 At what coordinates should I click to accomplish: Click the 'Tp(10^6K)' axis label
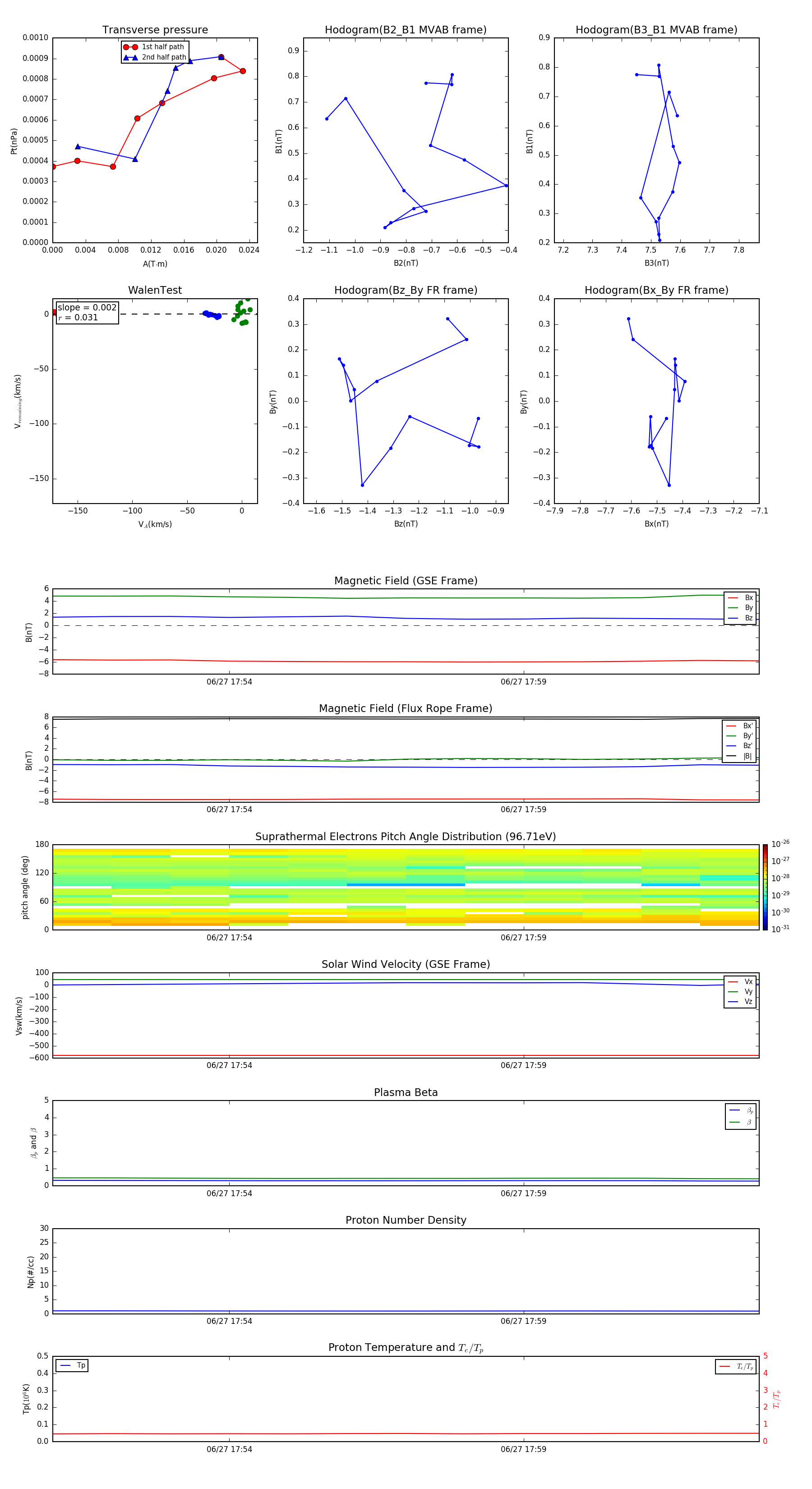pos(26,1399)
